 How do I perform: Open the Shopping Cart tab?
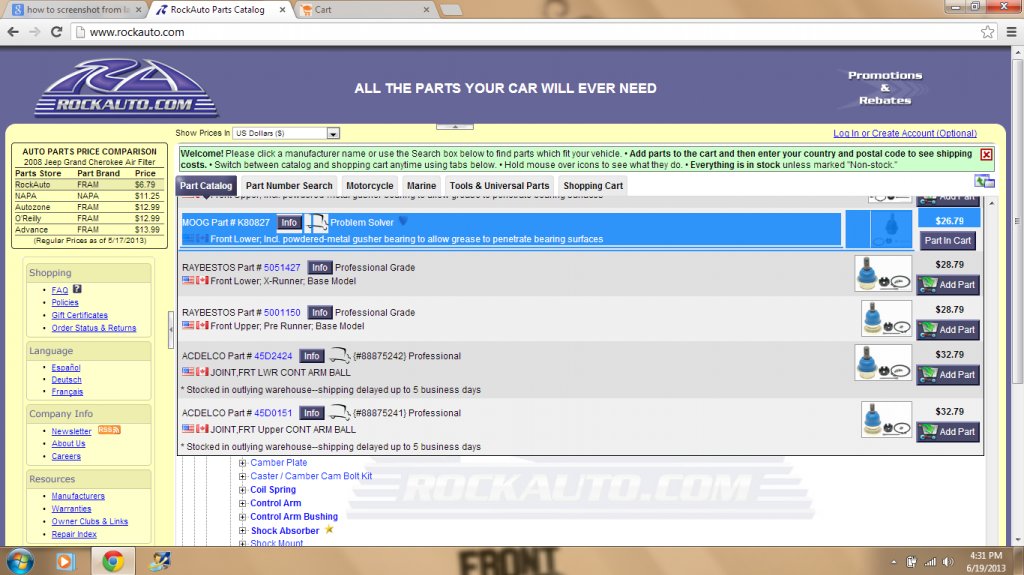coord(593,186)
